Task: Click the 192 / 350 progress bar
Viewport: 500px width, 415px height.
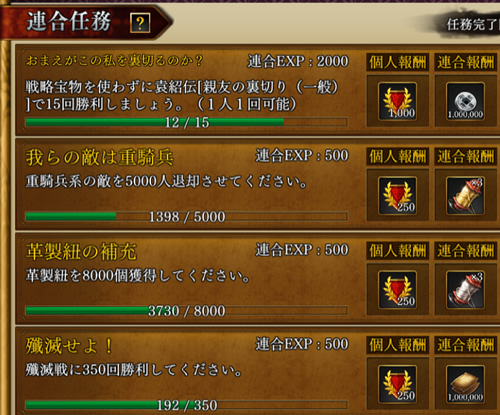Action: point(187,405)
